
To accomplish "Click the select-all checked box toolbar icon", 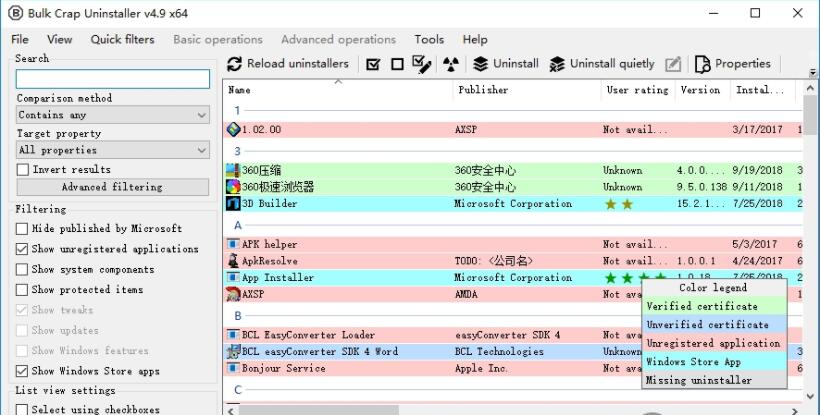I will coord(373,64).
